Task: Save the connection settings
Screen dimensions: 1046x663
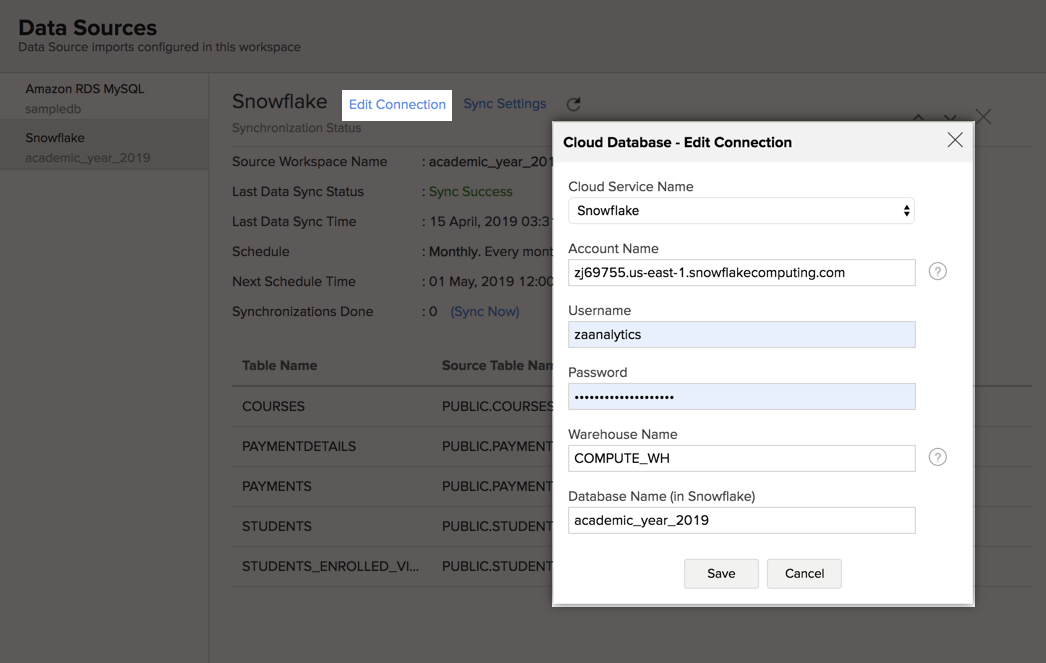Action: click(x=721, y=573)
